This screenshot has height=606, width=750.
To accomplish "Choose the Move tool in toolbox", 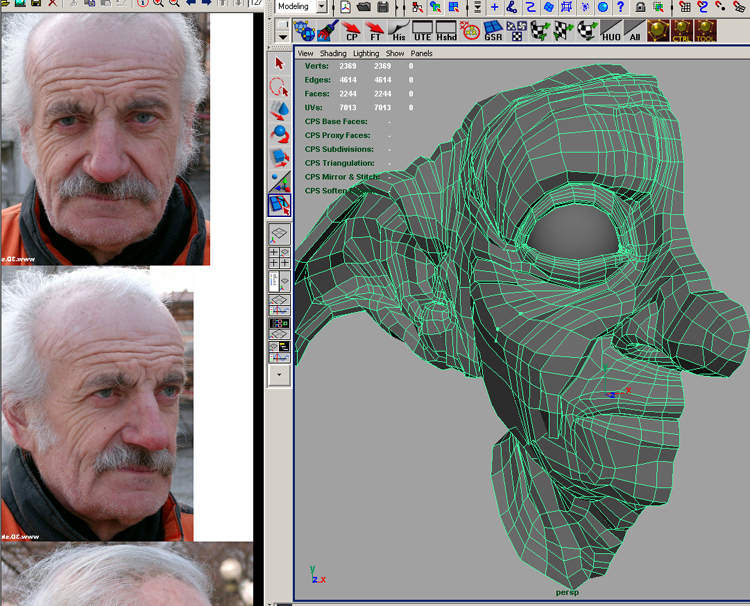I will pyautogui.click(x=280, y=110).
